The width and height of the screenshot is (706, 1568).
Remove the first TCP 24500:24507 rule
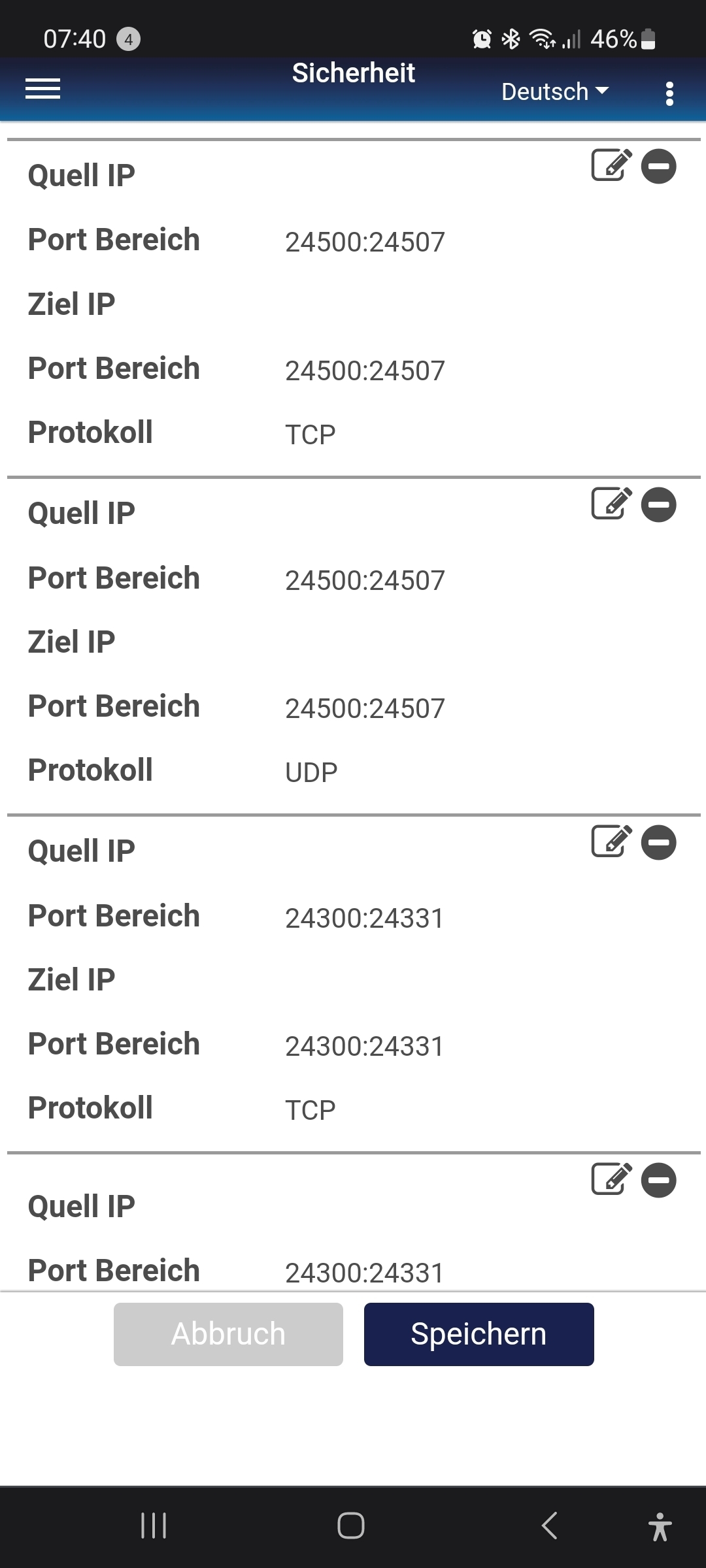point(659,166)
